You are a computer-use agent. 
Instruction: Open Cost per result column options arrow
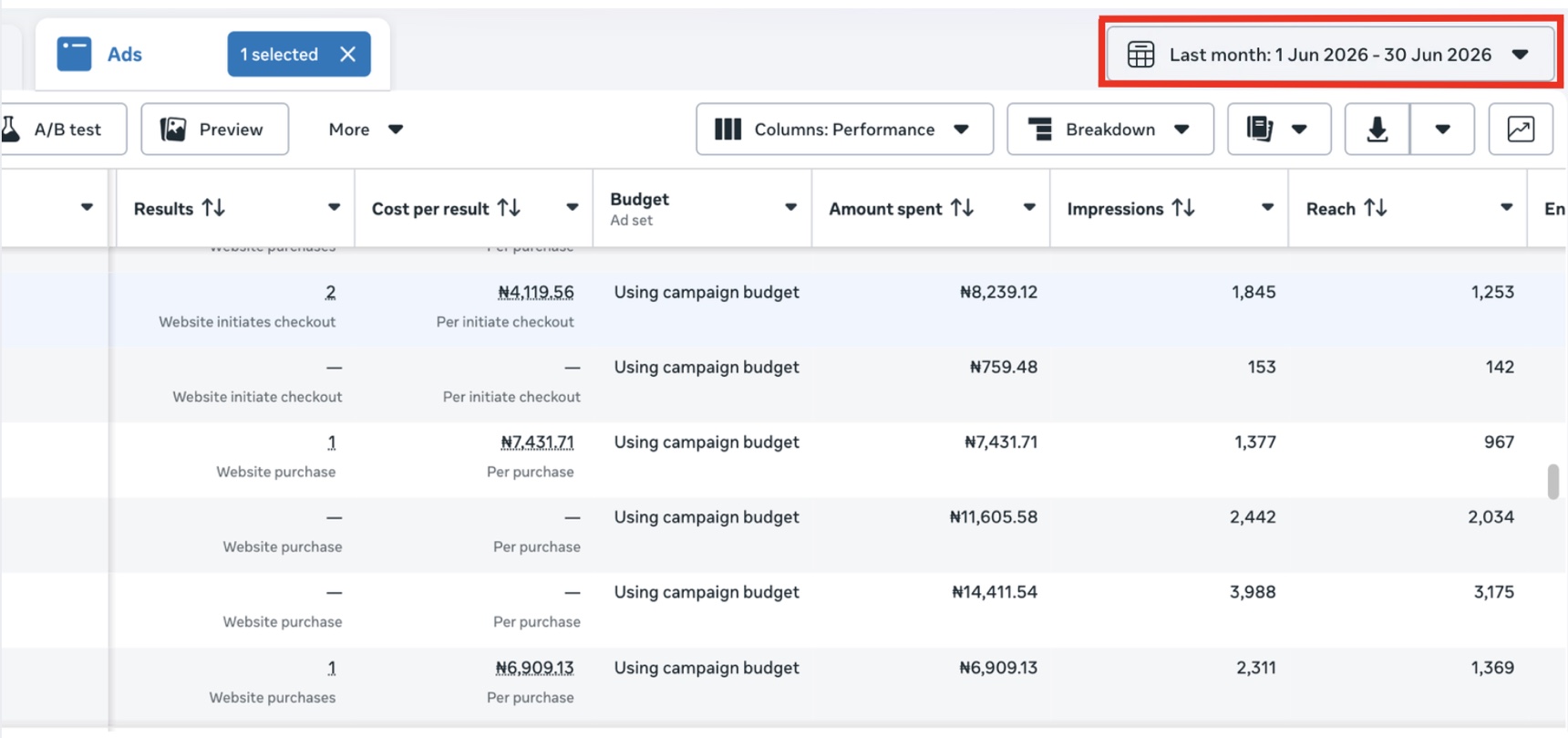click(x=572, y=208)
